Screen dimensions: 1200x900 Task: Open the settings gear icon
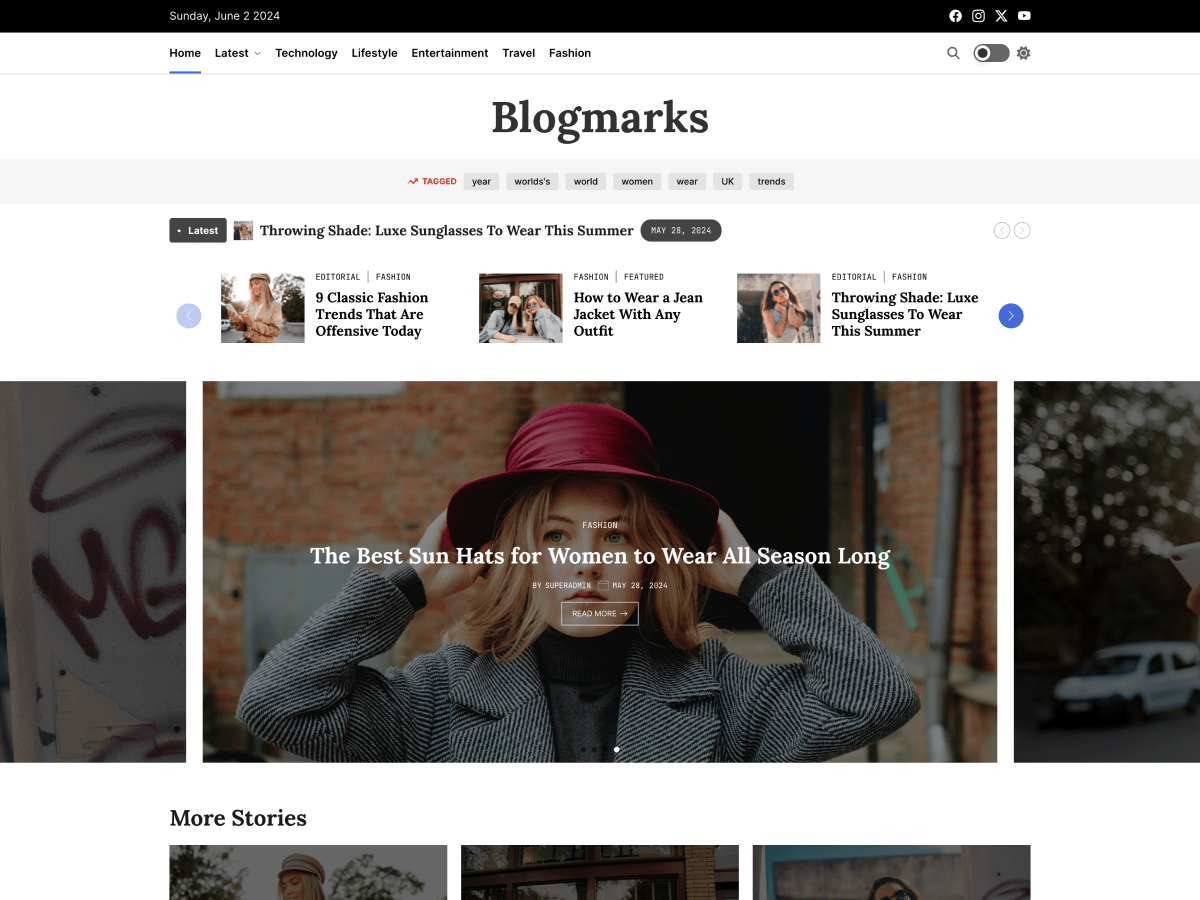pos(1023,53)
